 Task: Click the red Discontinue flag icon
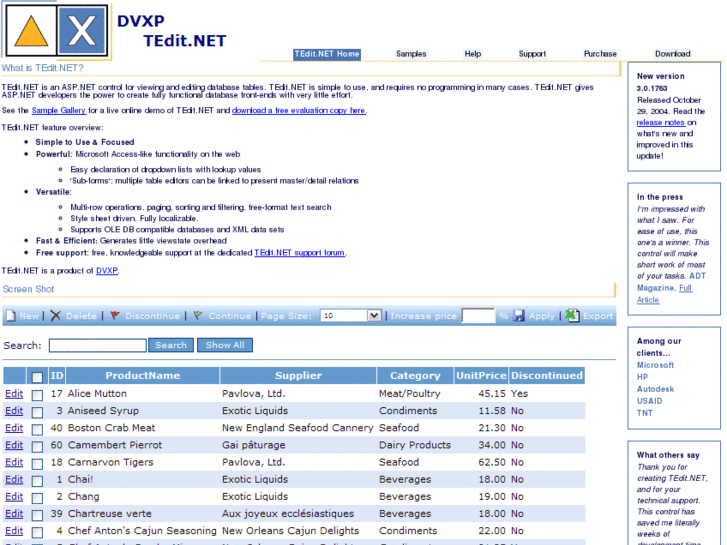point(115,316)
